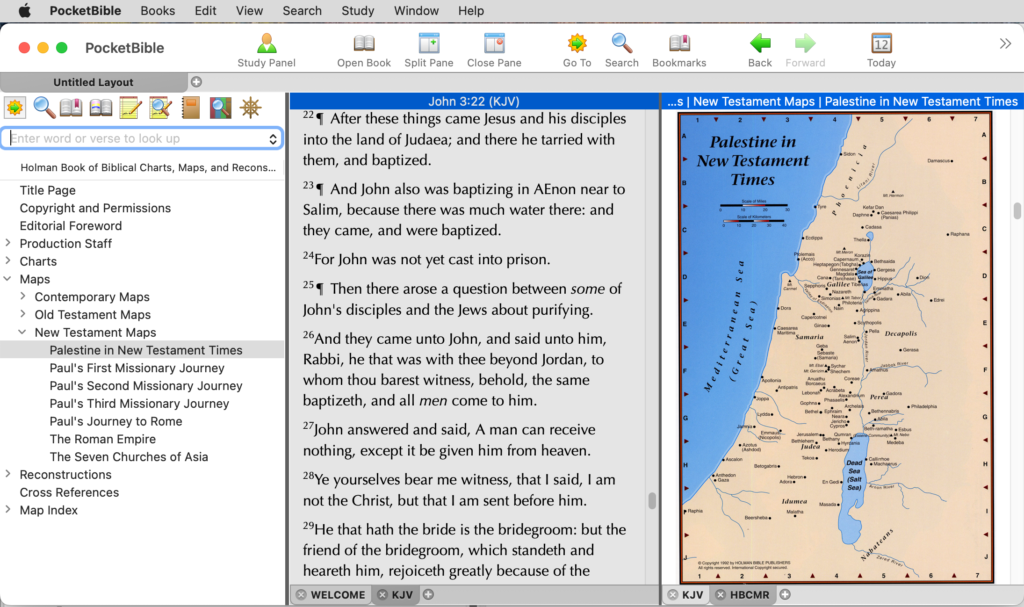
Task: Open the Edit menu
Action: point(205,10)
